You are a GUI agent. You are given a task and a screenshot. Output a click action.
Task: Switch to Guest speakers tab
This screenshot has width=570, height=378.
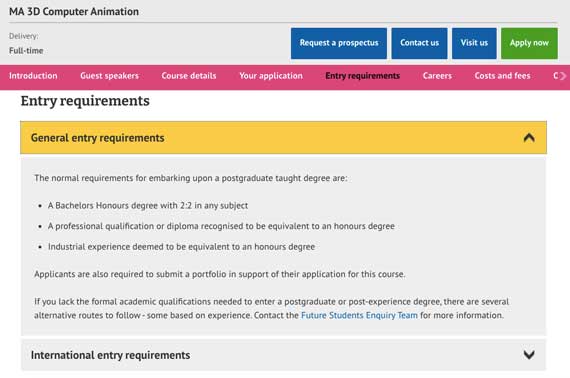tap(109, 76)
